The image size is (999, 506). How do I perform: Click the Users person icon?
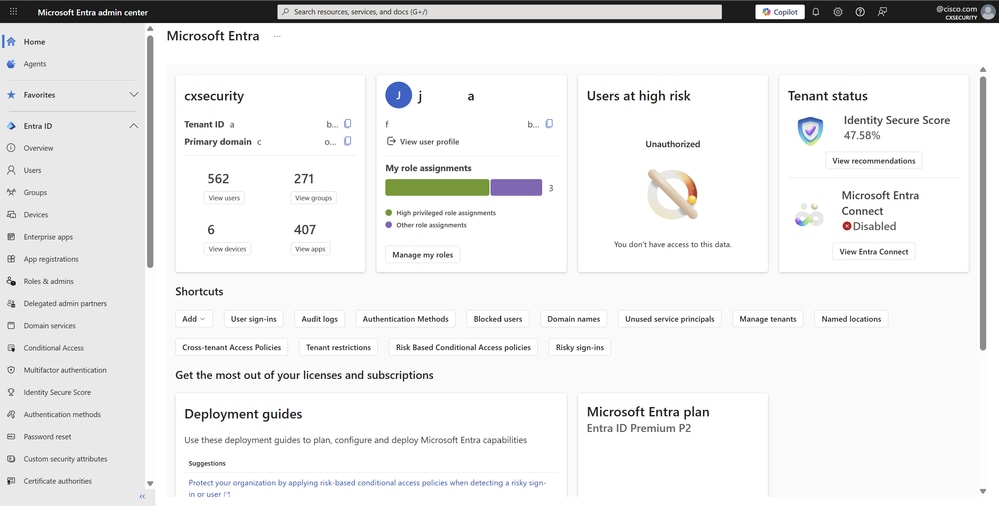(x=11, y=170)
